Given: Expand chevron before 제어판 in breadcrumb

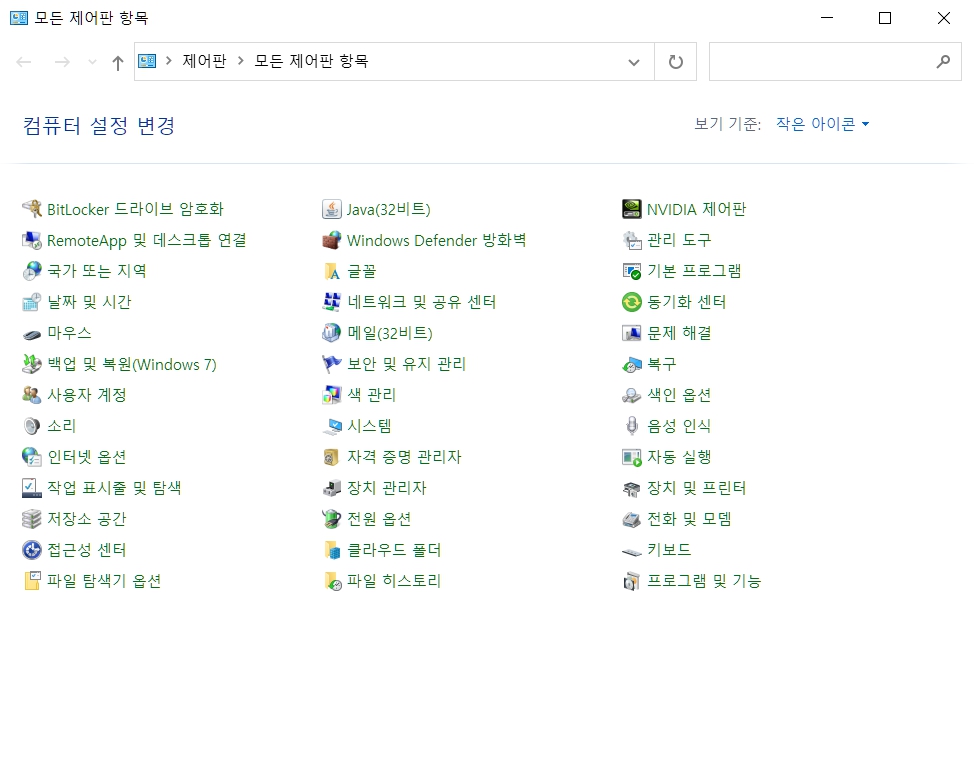Looking at the screenshot, I should 168,61.
